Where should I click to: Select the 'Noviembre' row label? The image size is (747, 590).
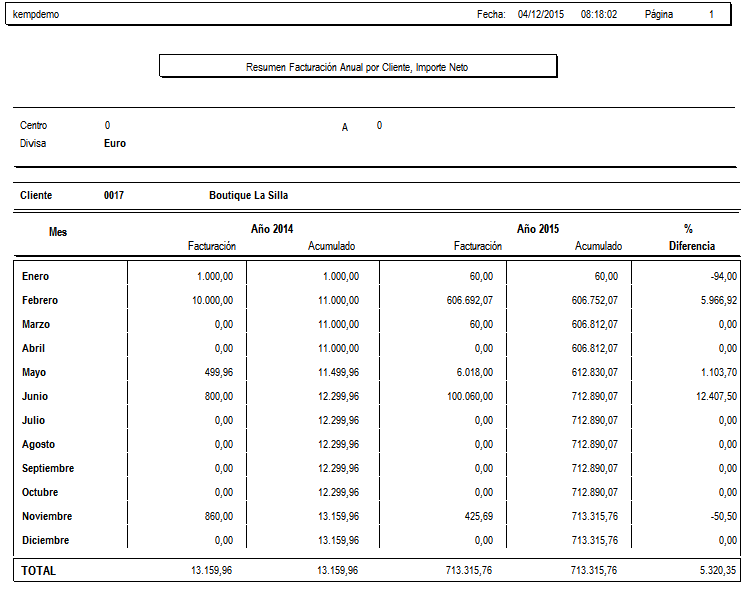click(x=47, y=517)
